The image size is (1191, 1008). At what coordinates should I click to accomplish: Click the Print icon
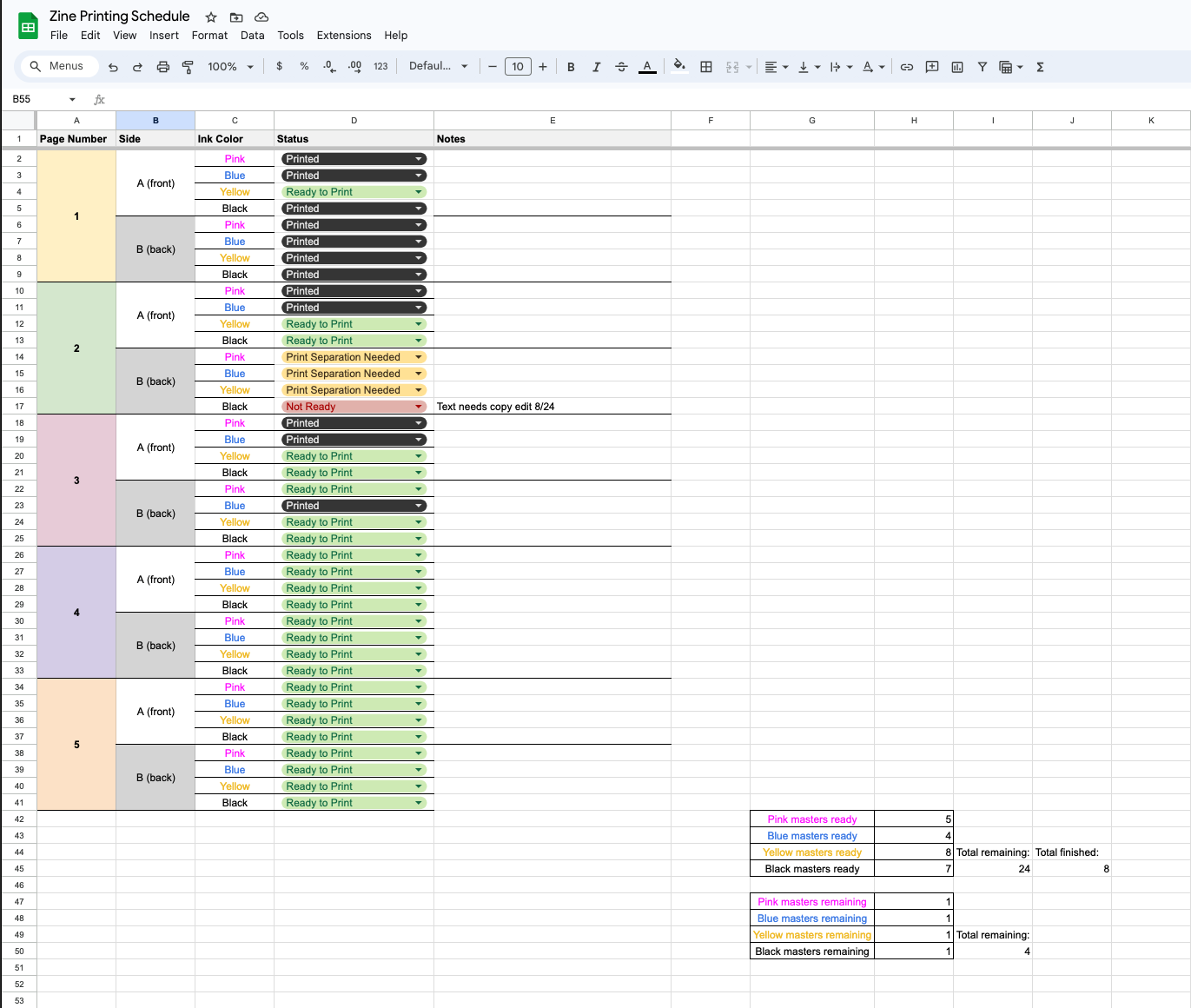[x=162, y=67]
